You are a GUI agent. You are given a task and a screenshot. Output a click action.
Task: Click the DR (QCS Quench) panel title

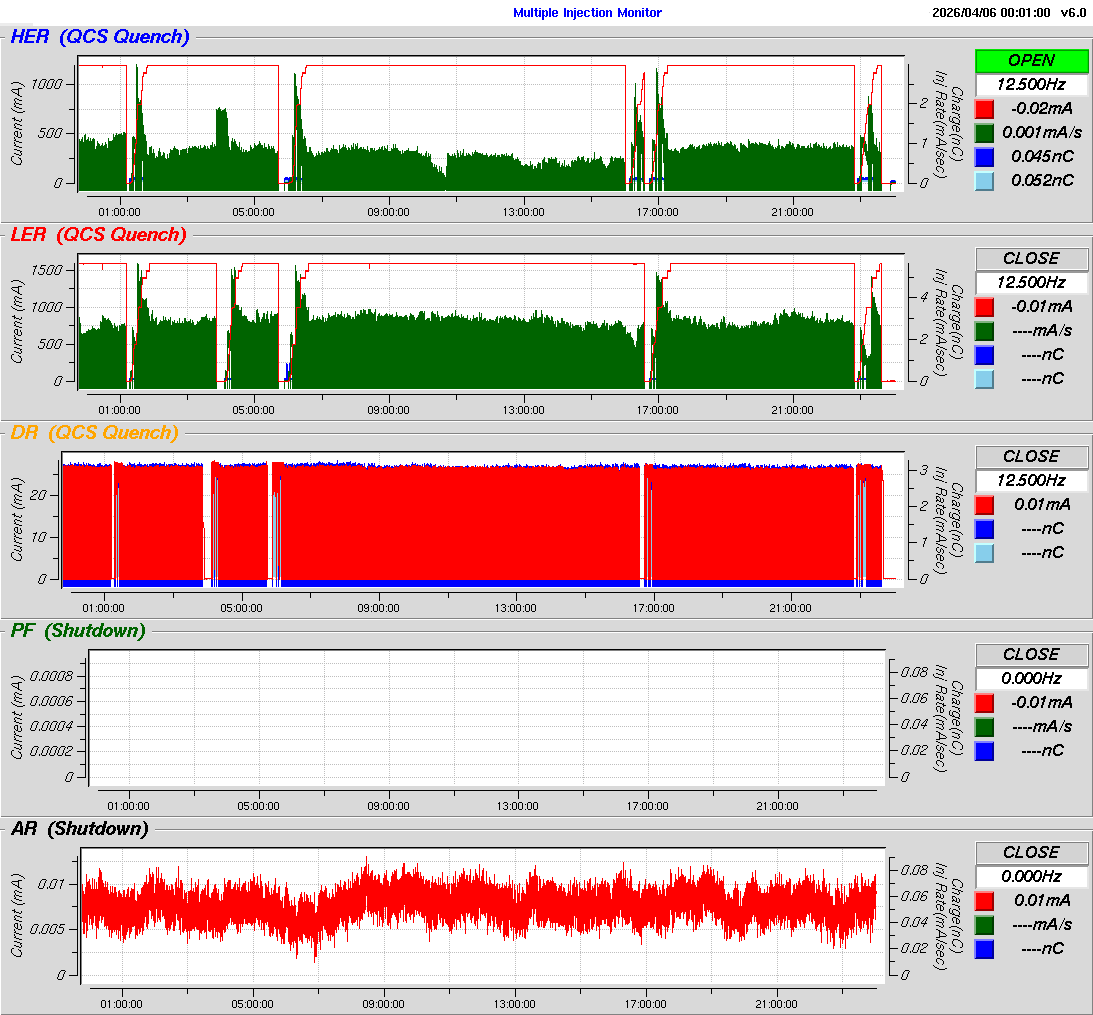pos(94,433)
